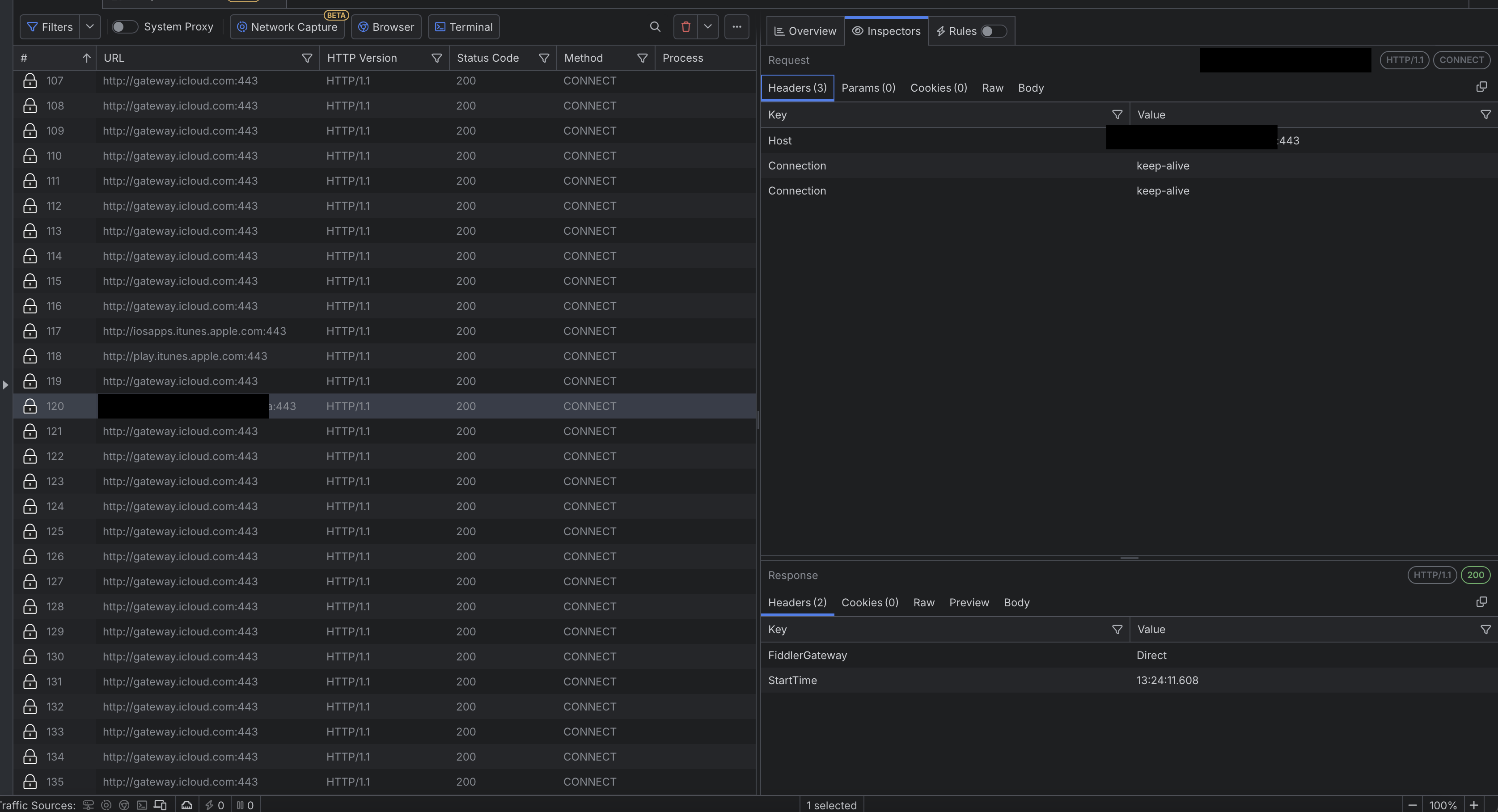
Task: Open the request Raw tab
Action: coord(992,88)
